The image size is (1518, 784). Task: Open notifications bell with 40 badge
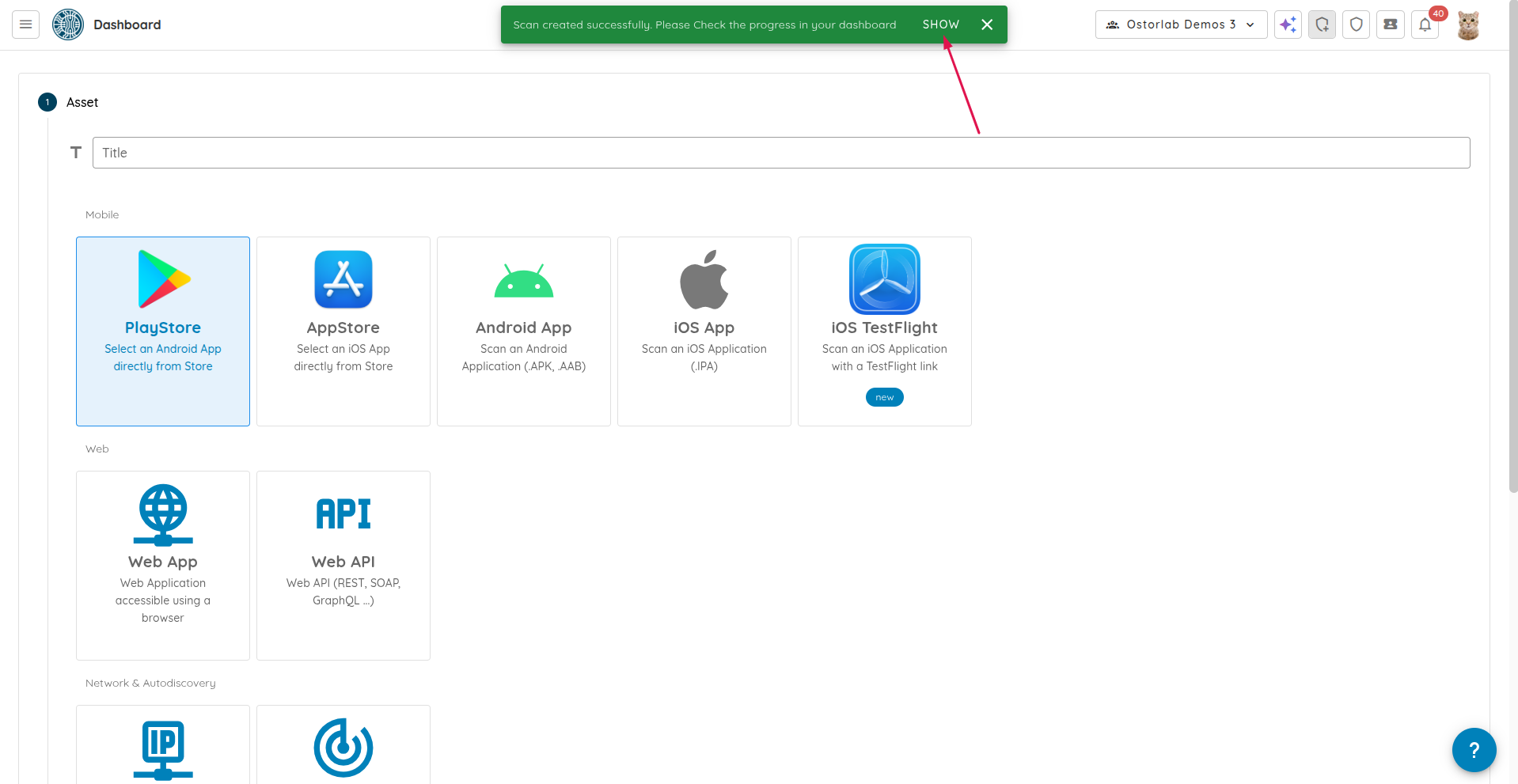1425,25
